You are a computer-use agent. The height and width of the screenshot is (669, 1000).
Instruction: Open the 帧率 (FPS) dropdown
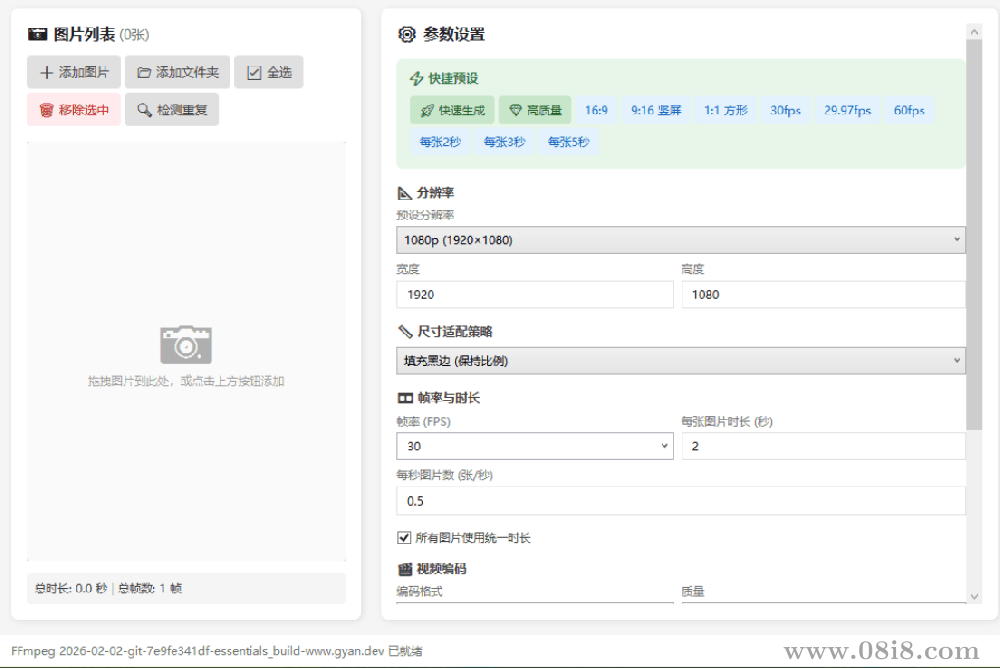point(534,445)
